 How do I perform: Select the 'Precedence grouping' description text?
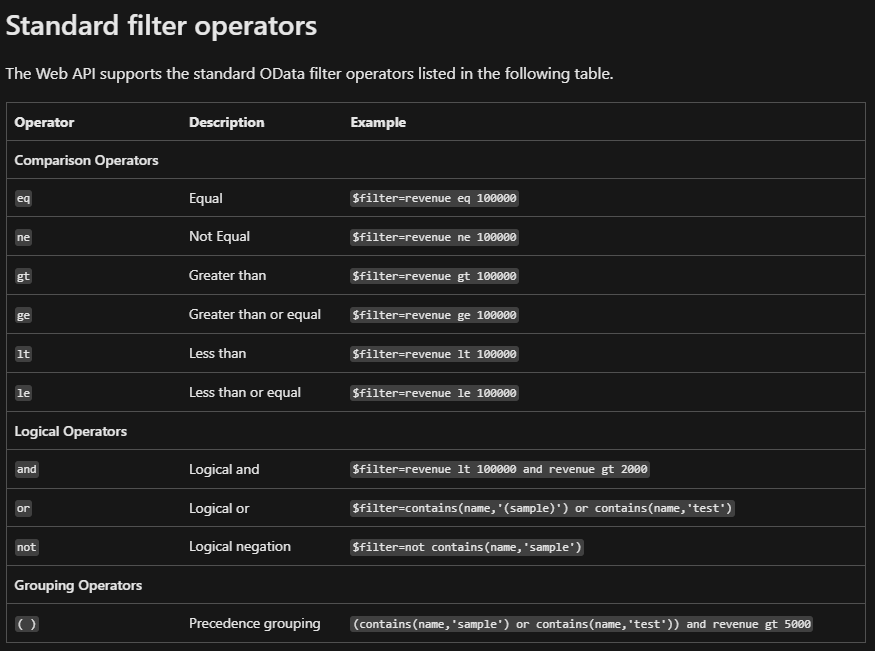click(254, 623)
